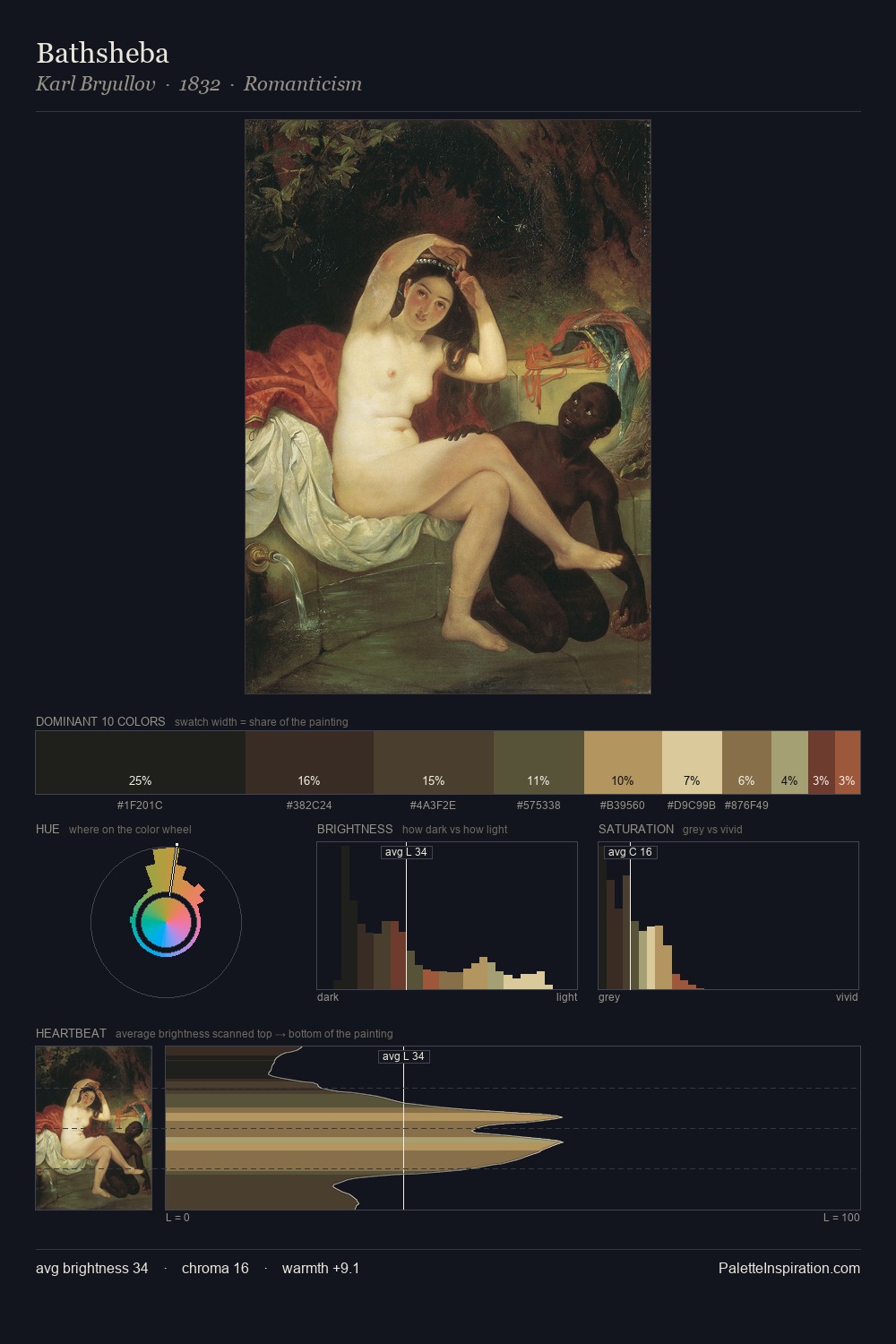Click artist name 'Karl Bryullov'
Image resolution: width=896 pixels, height=1344 pixels.
click(x=95, y=84)
